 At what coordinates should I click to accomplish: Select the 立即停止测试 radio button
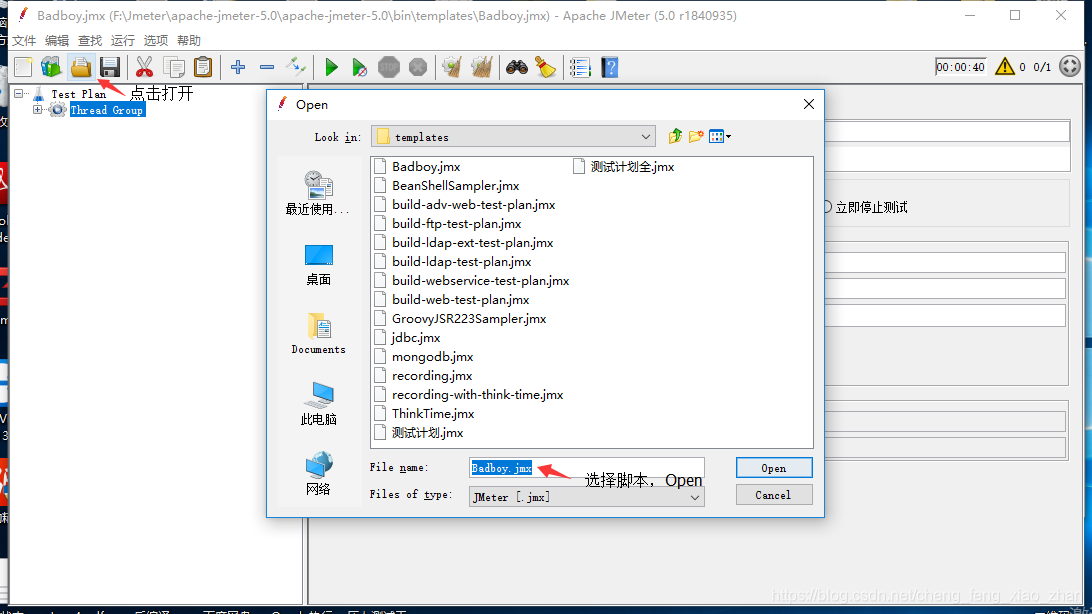click(827, 207)
